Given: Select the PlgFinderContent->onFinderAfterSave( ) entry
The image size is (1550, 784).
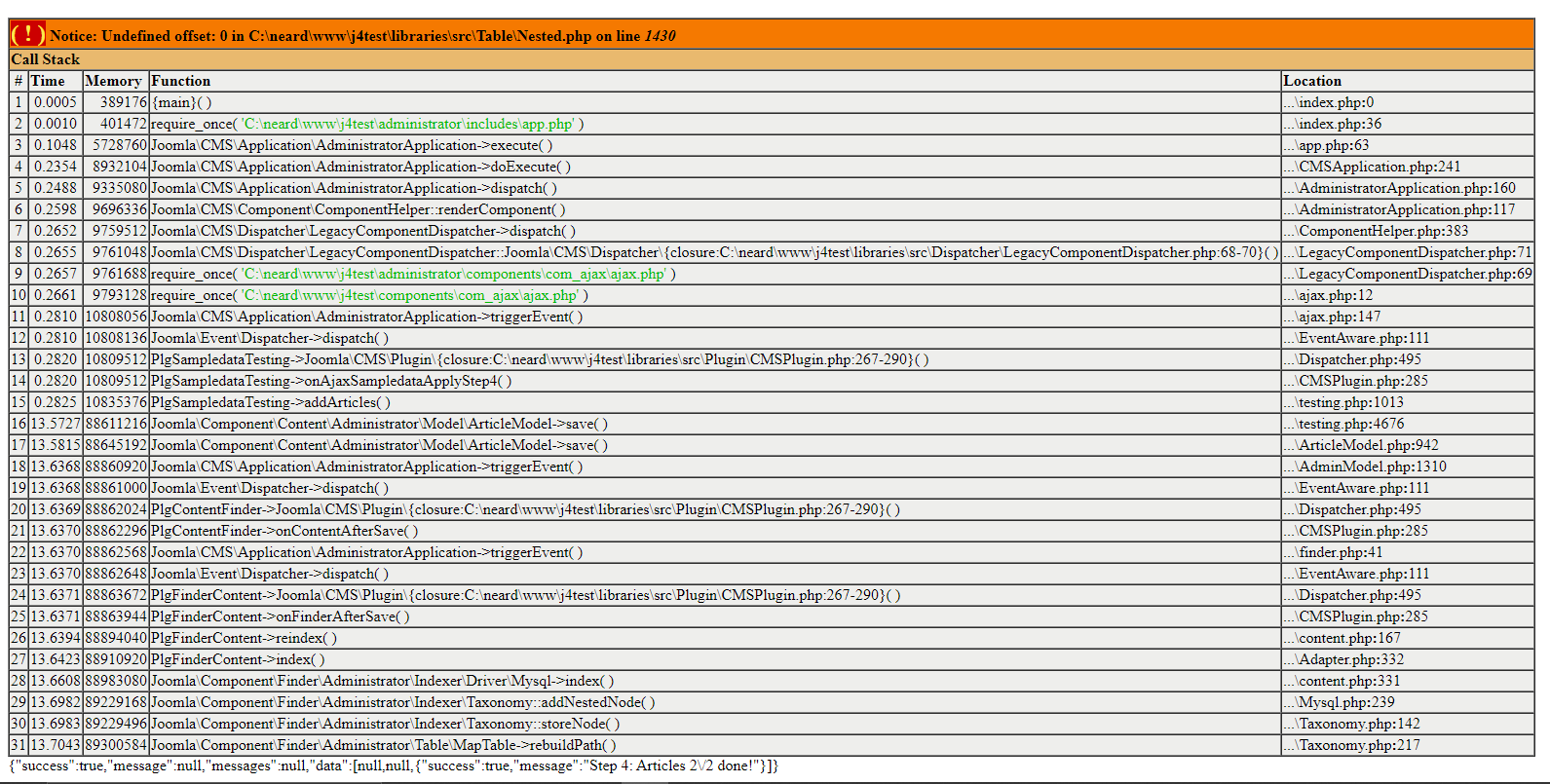Looking at the screenshot, I should (x=281, y=616).
